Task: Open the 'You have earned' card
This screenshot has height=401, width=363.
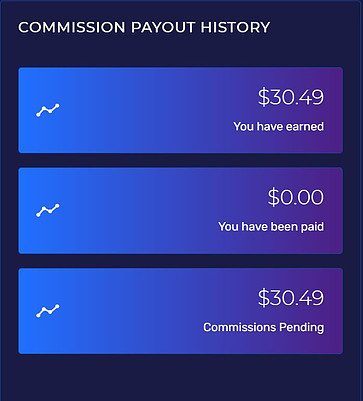Action: click(x=180, y=110)
